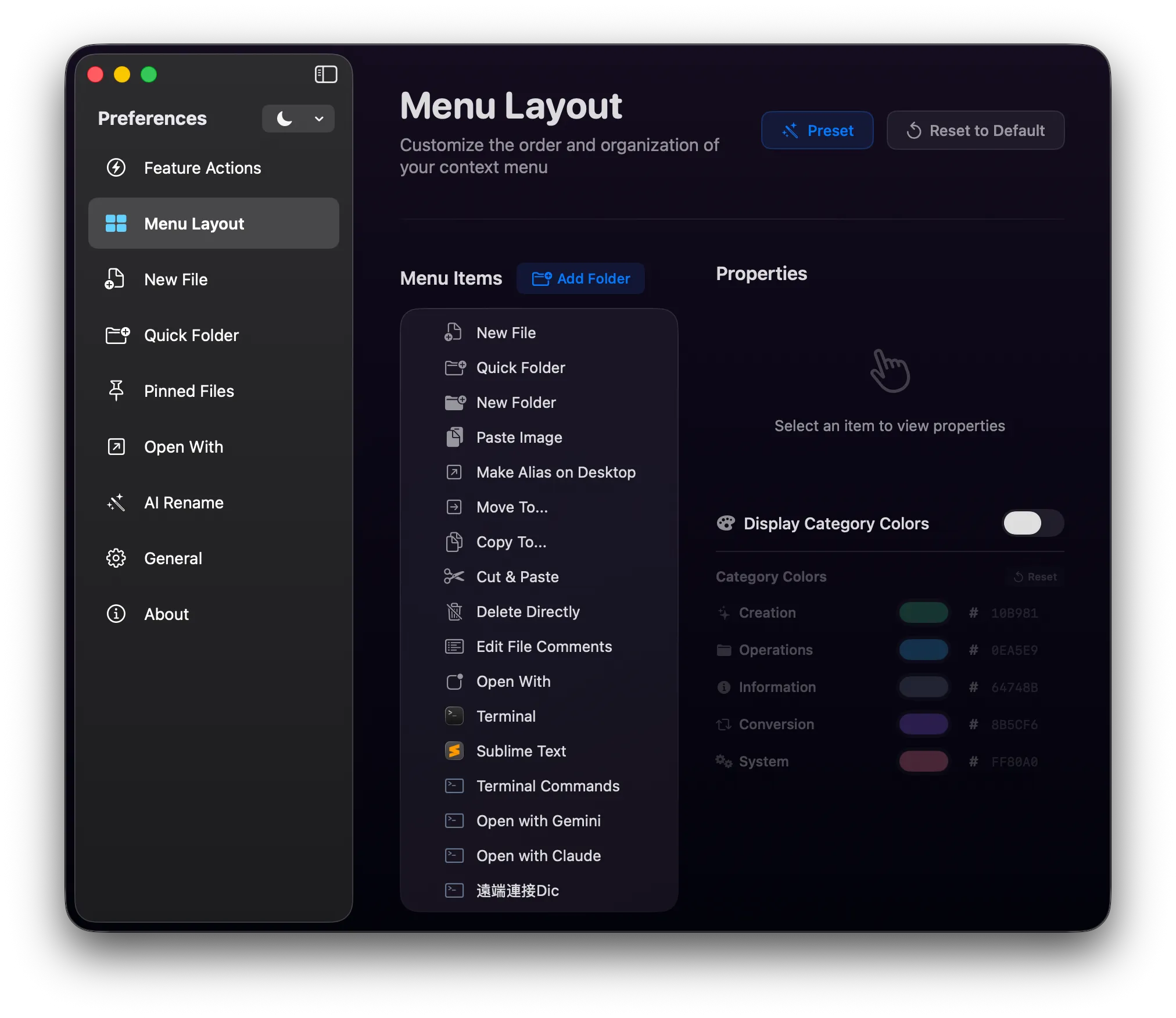
Task: Click the System pink color swatch
Action: [x=923, y=761]
